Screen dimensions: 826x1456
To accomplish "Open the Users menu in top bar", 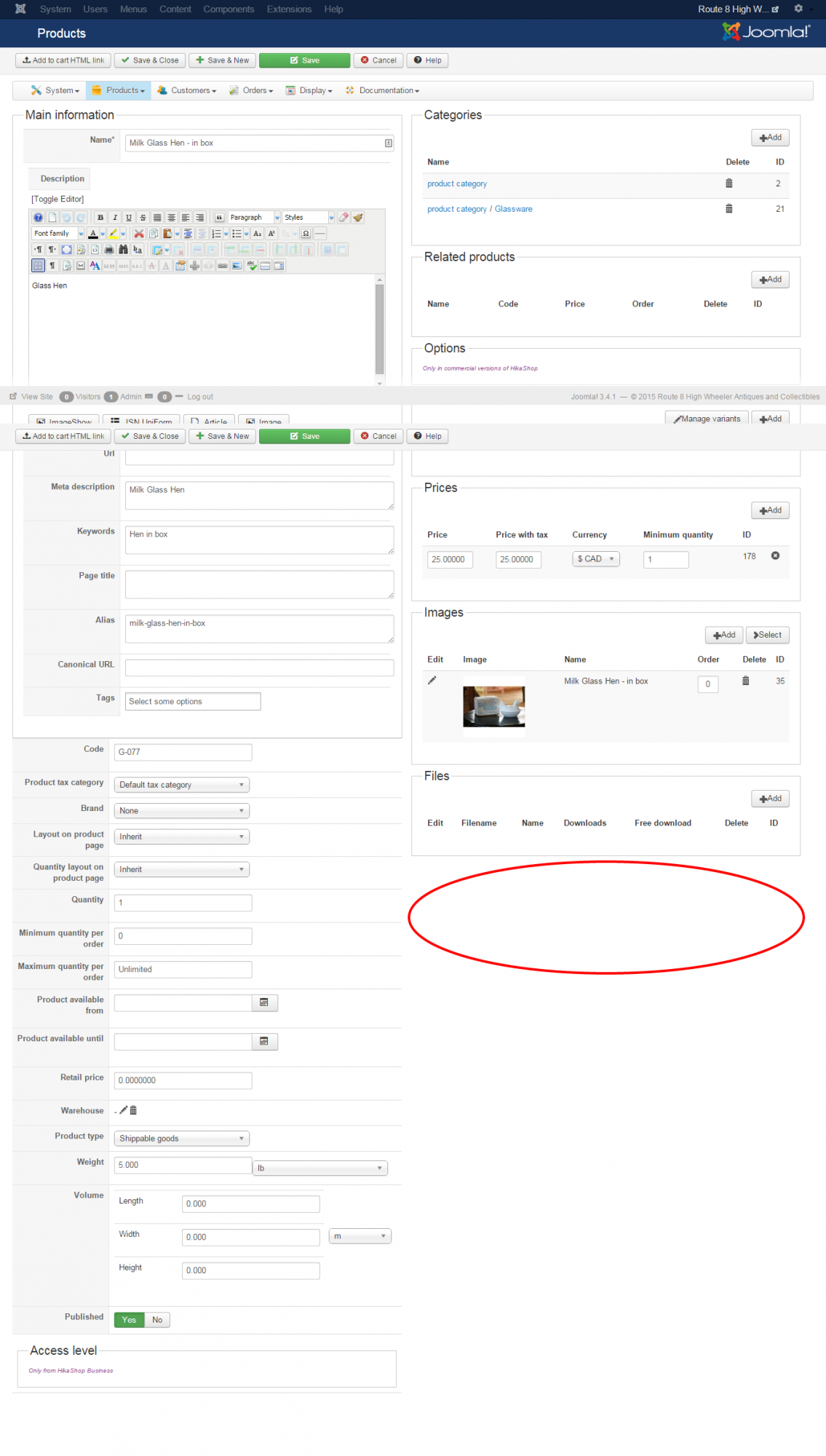I will (95, 9).
